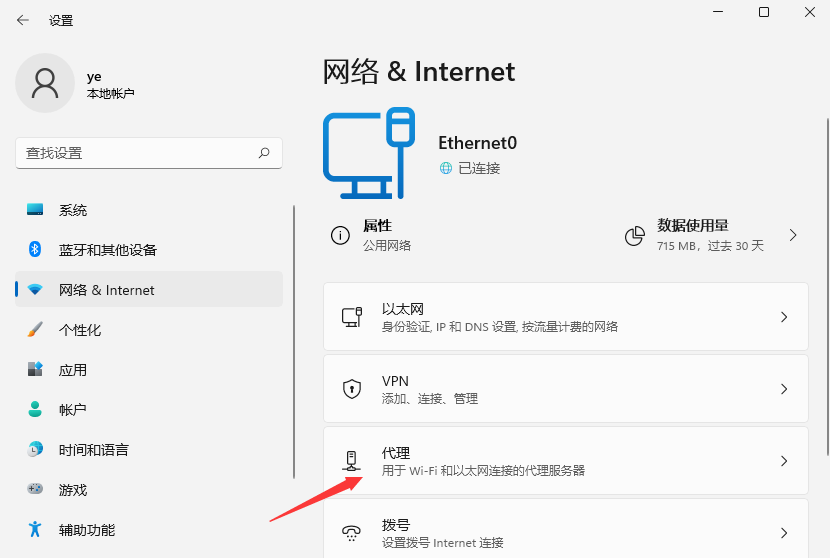Open 蓝牙和其他设备 in the sidebar
Viewport: 830px width, 558px height.
(149, 249)
